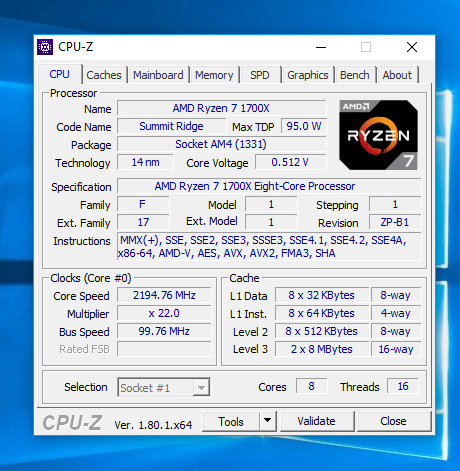This screenshot has height=471, width=460.
Task: Click the Close button at bottom
Action: click(x=393, y=421)
